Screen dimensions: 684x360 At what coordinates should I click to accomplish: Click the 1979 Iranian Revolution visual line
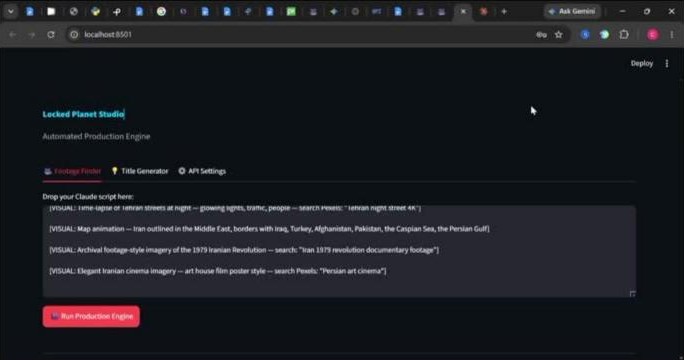(x=244, y=250)
